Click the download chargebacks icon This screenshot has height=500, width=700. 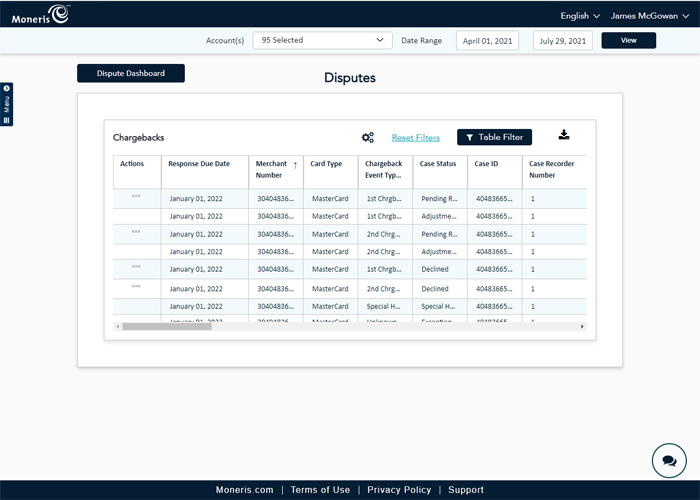click(x=563, y=136)
